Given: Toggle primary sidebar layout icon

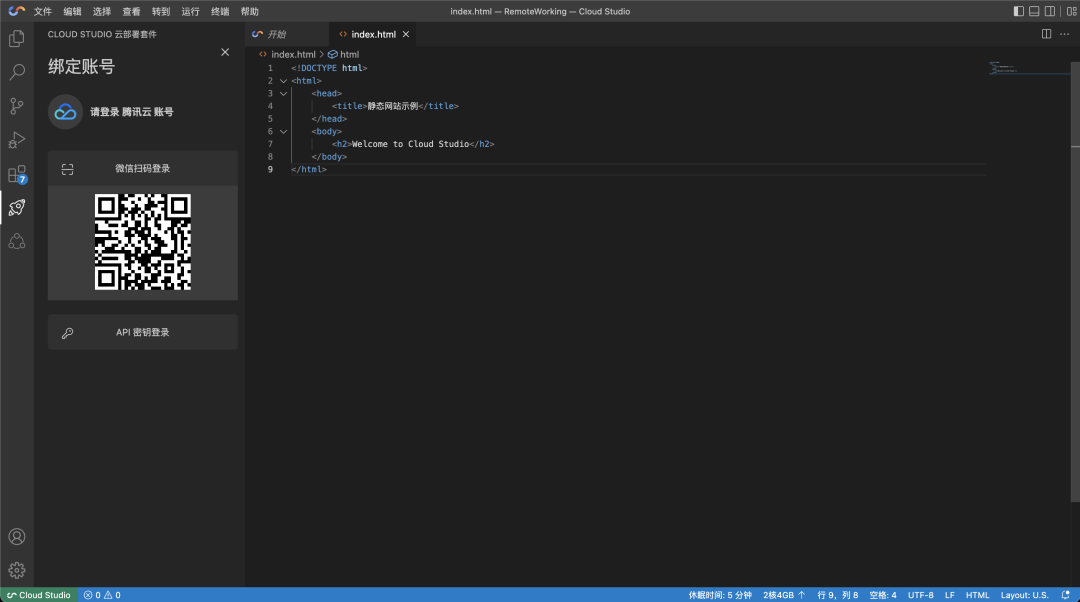Looking at the screenshot, I should click(x=1019, y=11).
